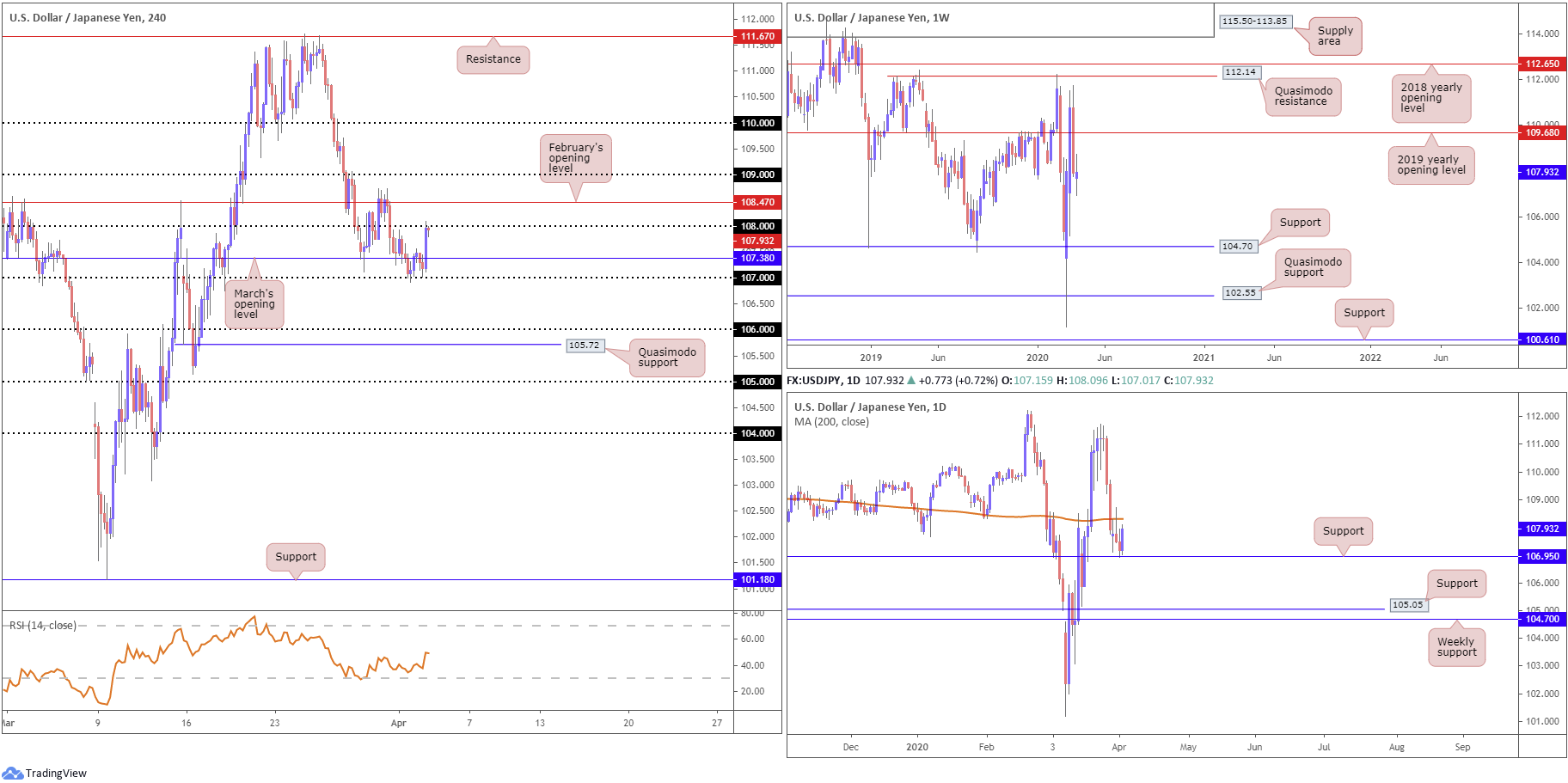Click the March's opening level callout
Viewport: 1568px width, 783px height.
coord(254,303)
